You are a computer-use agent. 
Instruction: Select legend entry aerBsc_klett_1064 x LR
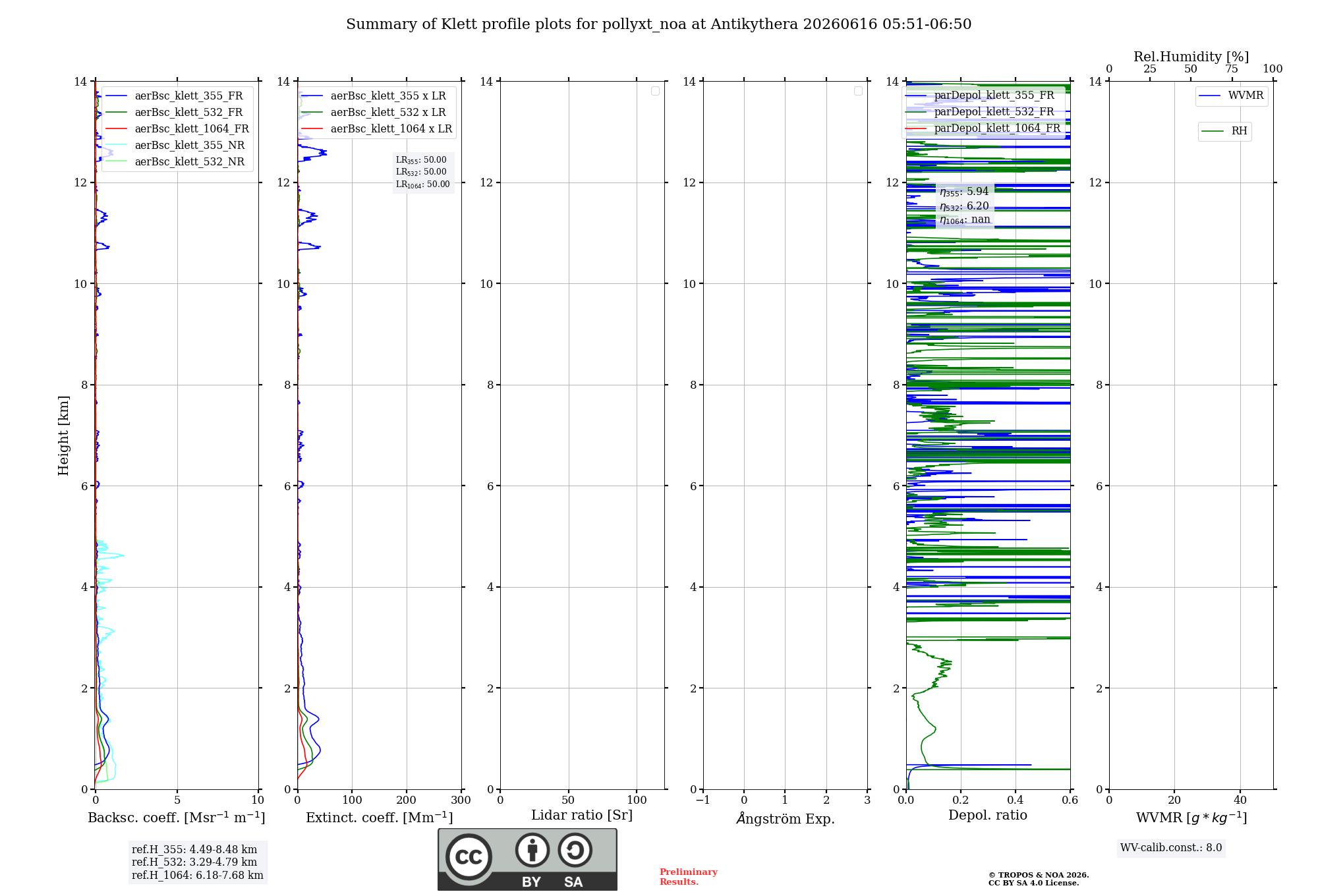[378, 128]
